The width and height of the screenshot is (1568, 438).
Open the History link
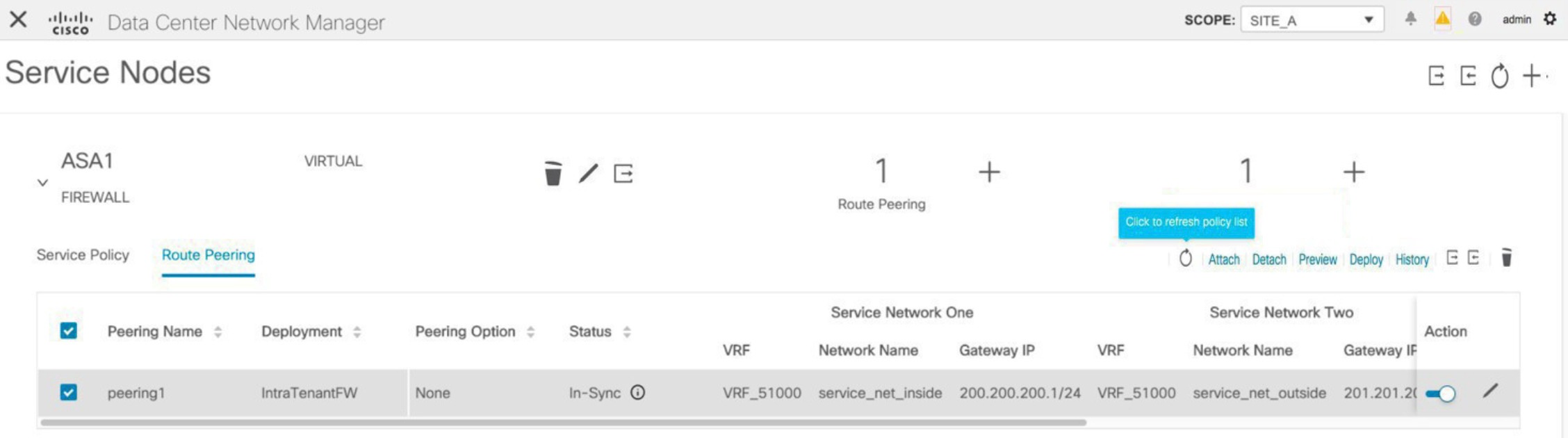pyautogui.click(x=1412, y=259)
